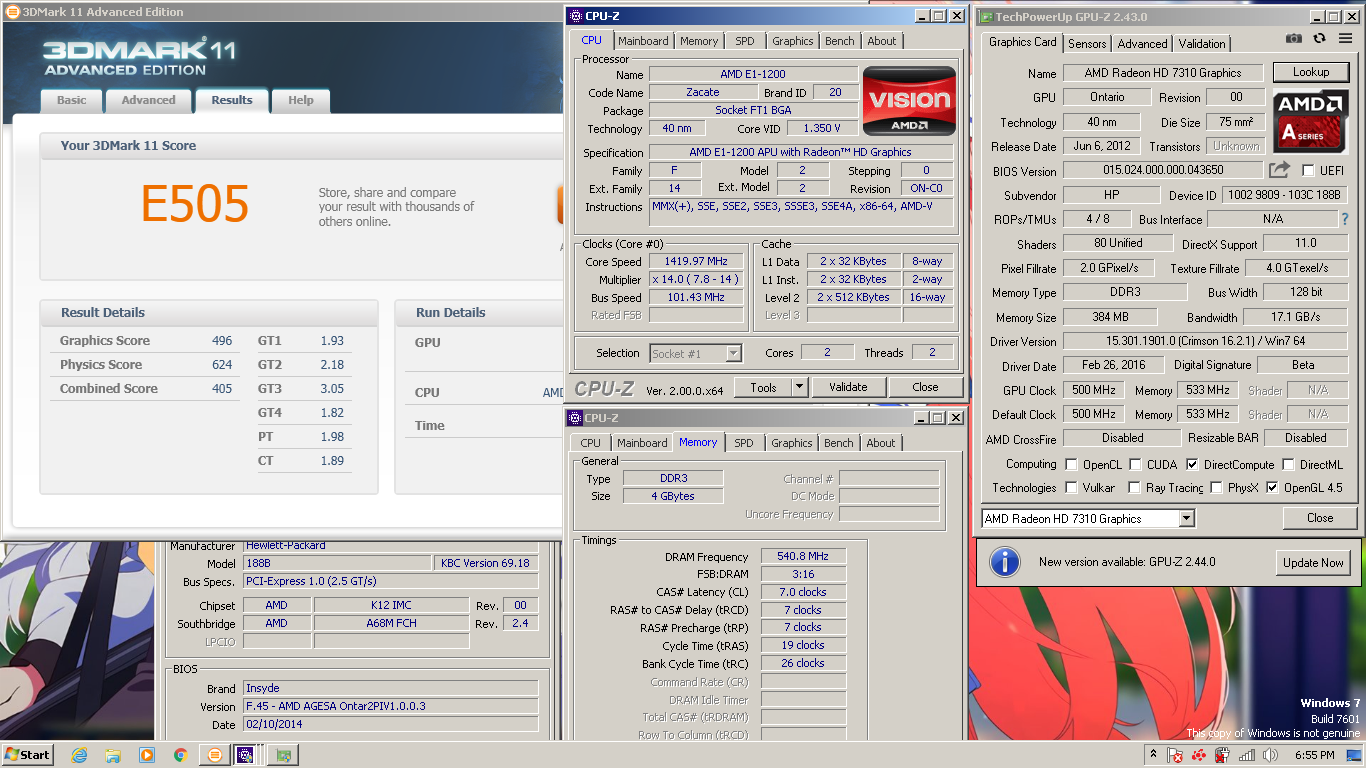Select the CPU-Z purple taskbar button
This screenshot has width=1366, height=768.
tap(245, 755)
